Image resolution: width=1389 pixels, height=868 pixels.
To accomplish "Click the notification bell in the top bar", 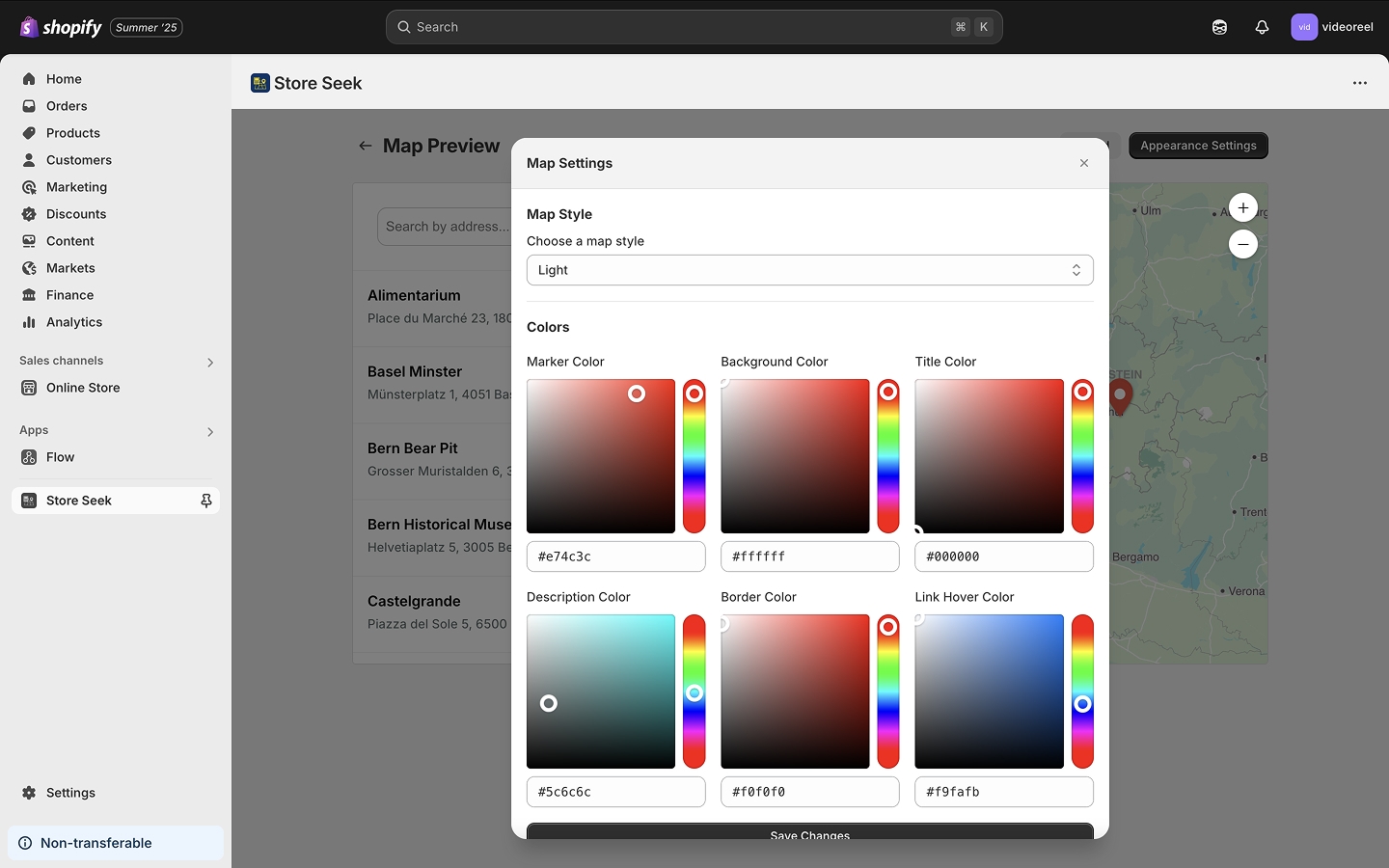I will tap(1262, 27).
